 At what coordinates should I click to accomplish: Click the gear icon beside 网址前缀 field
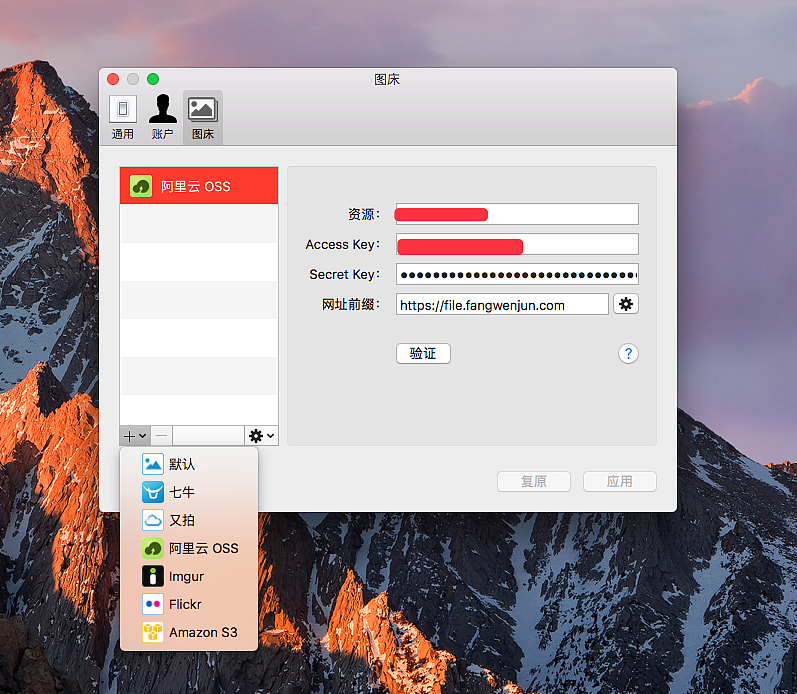(x=626, y=304)
